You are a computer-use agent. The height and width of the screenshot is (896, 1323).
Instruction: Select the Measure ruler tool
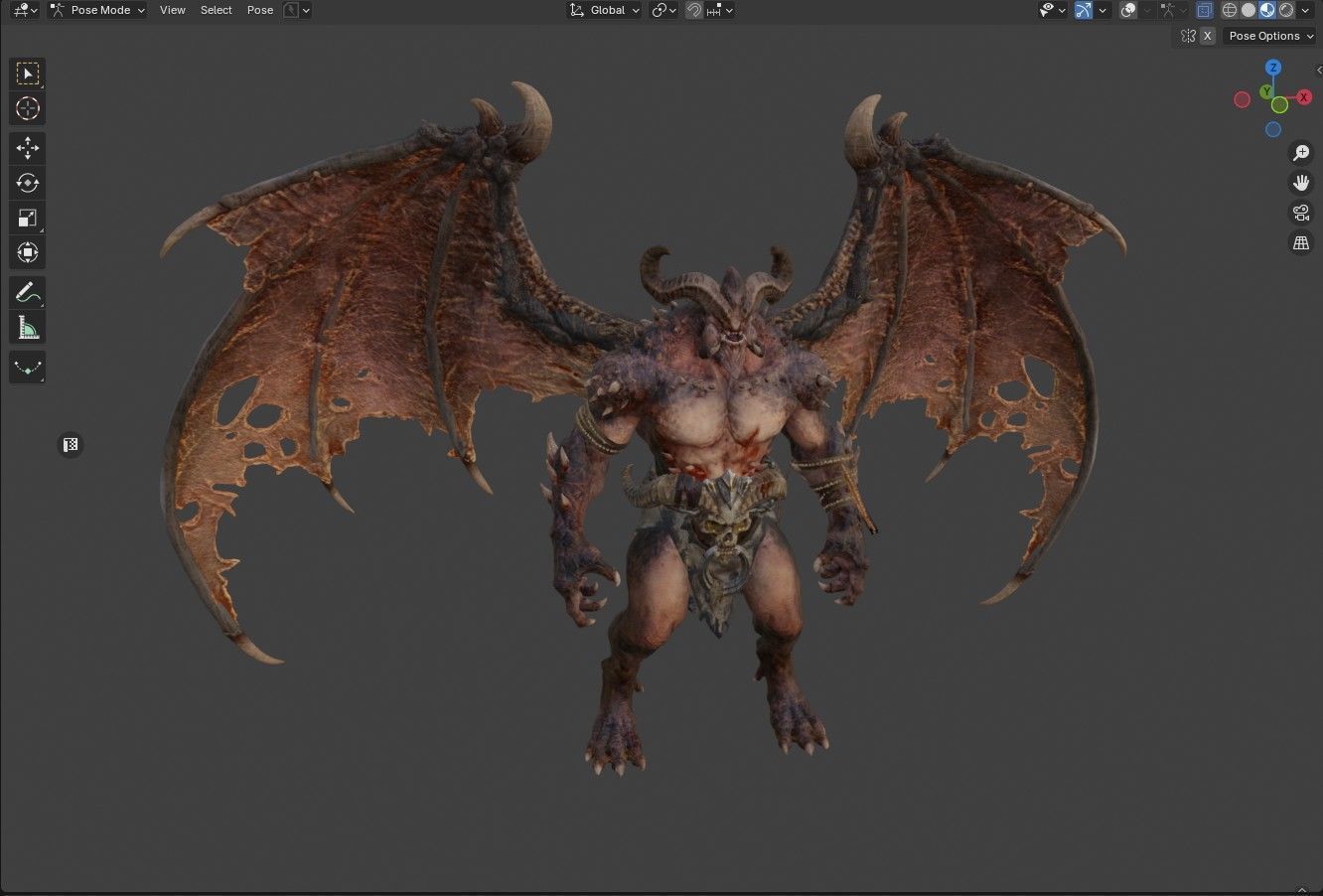coord(27,327)
